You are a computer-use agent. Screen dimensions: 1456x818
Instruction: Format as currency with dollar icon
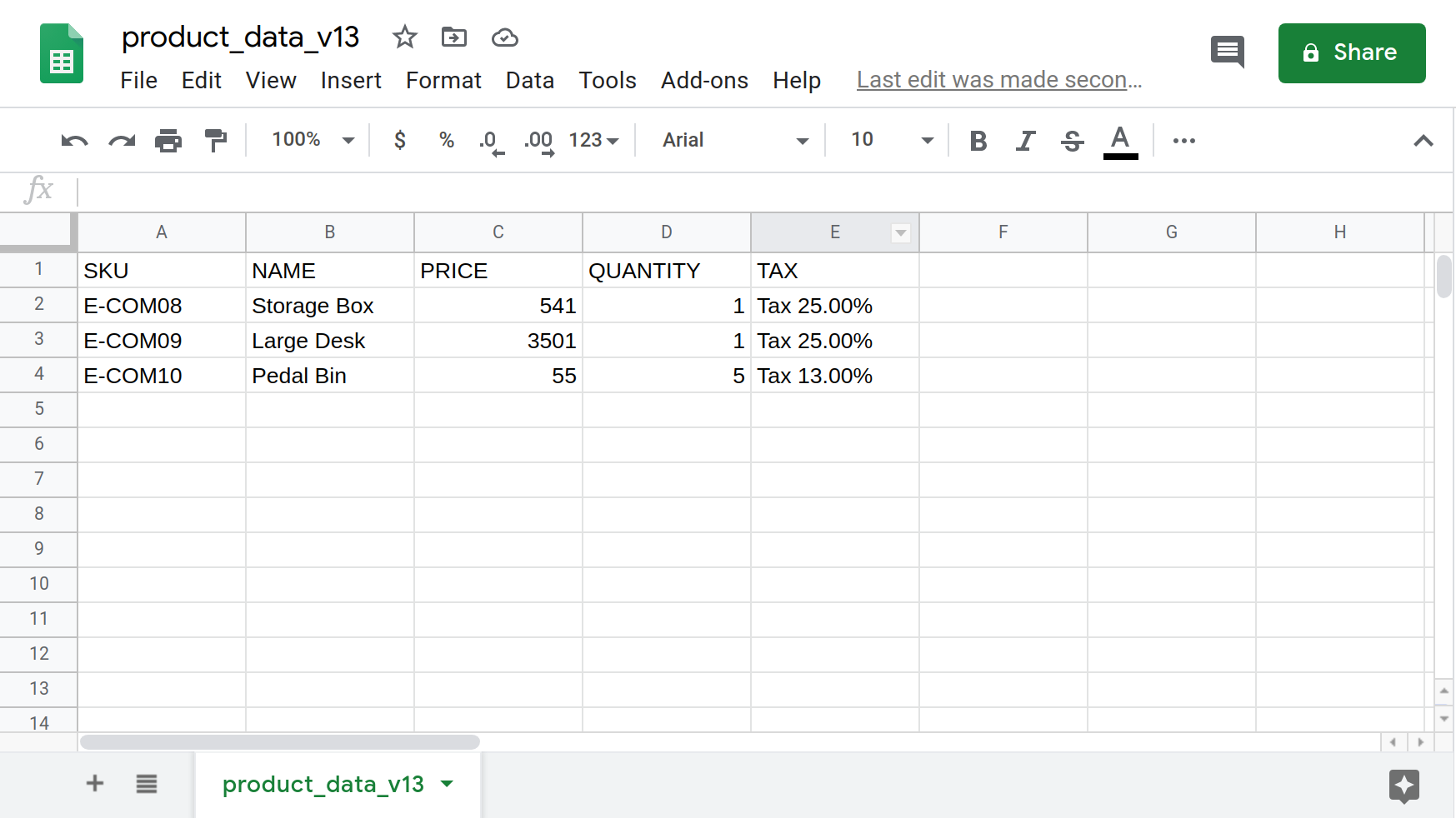pyautogui.click(x=400, y=140)
